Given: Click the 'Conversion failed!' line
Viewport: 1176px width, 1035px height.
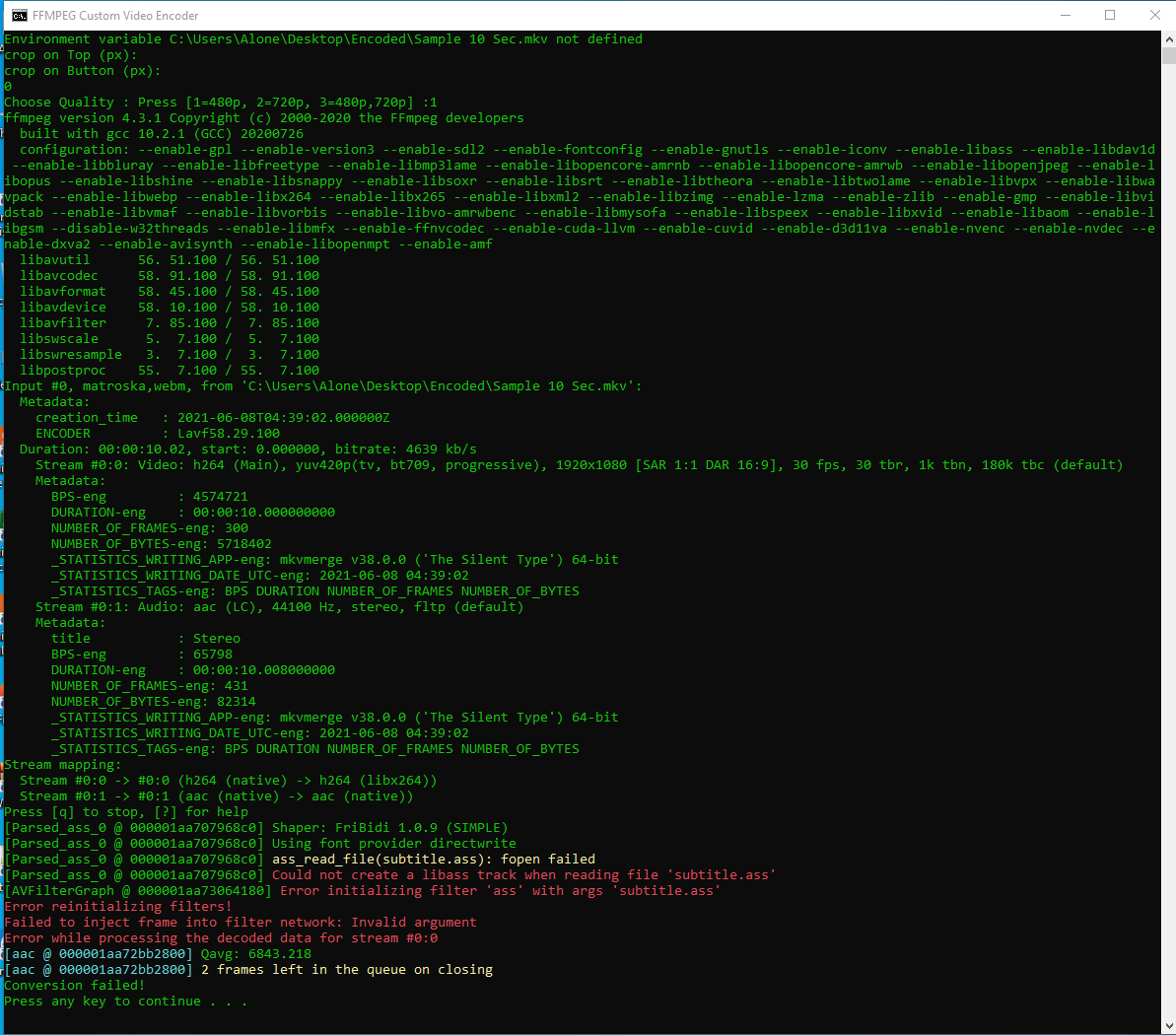Looking at the screenshot, I should click(x=75, y=985).
